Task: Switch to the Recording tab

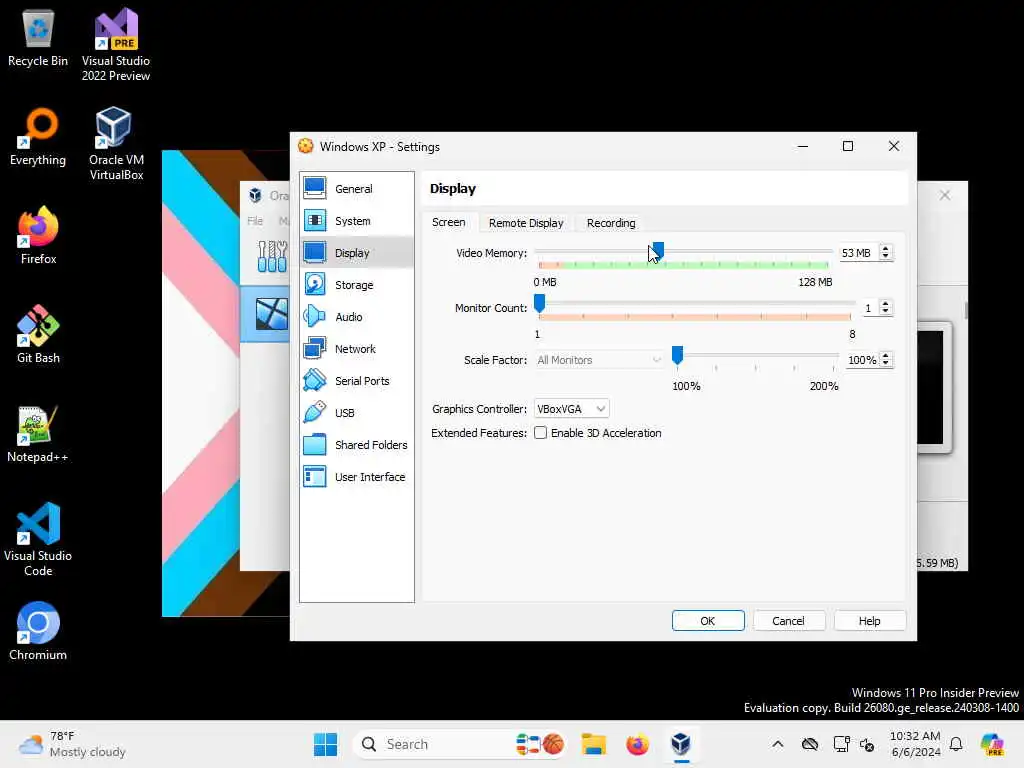Action: 611,223
